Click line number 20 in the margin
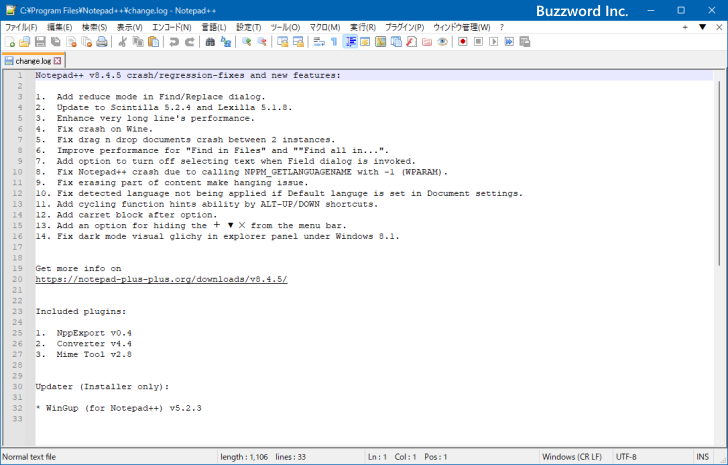 pos(17,279)
